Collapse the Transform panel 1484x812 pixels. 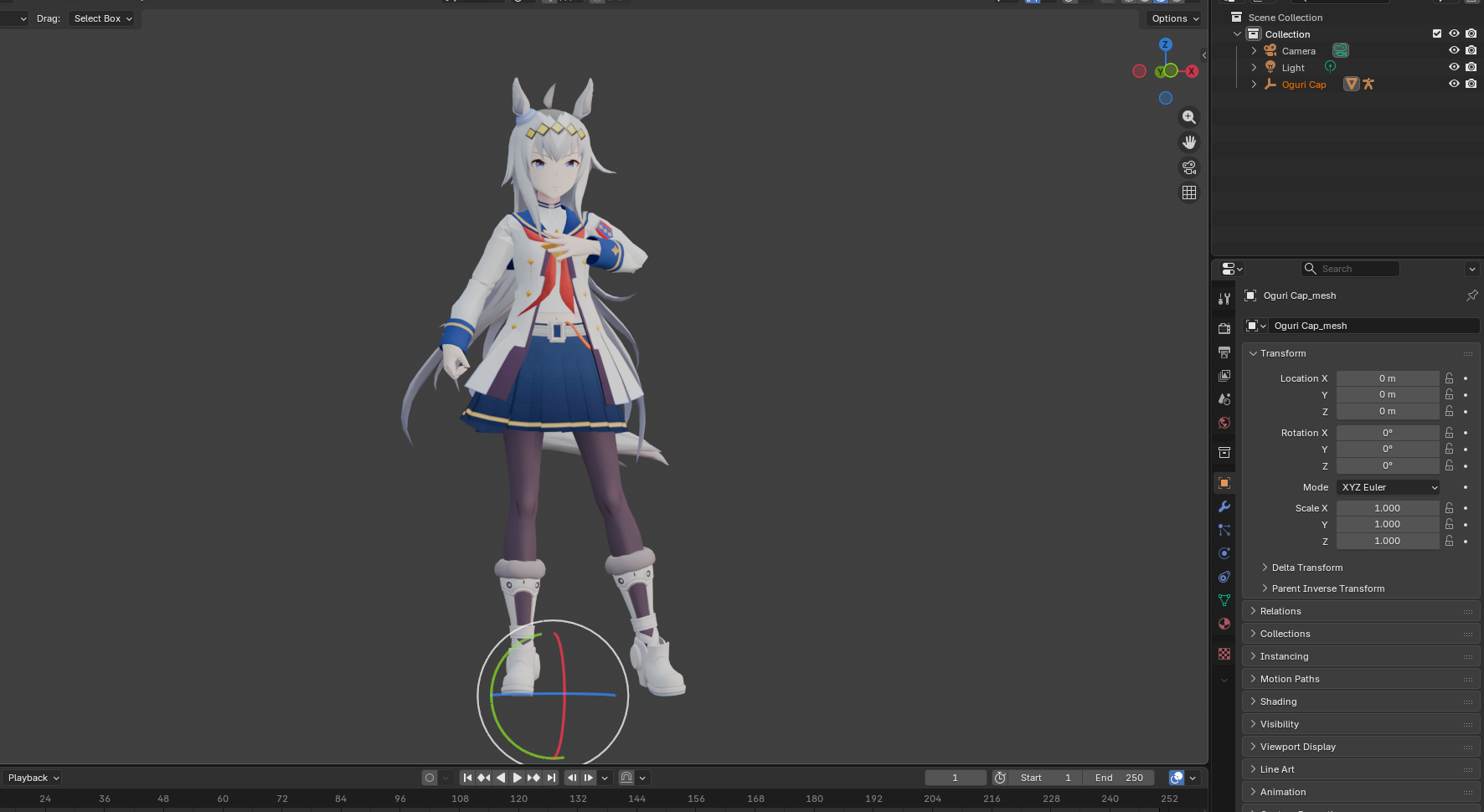(1253, 353)
